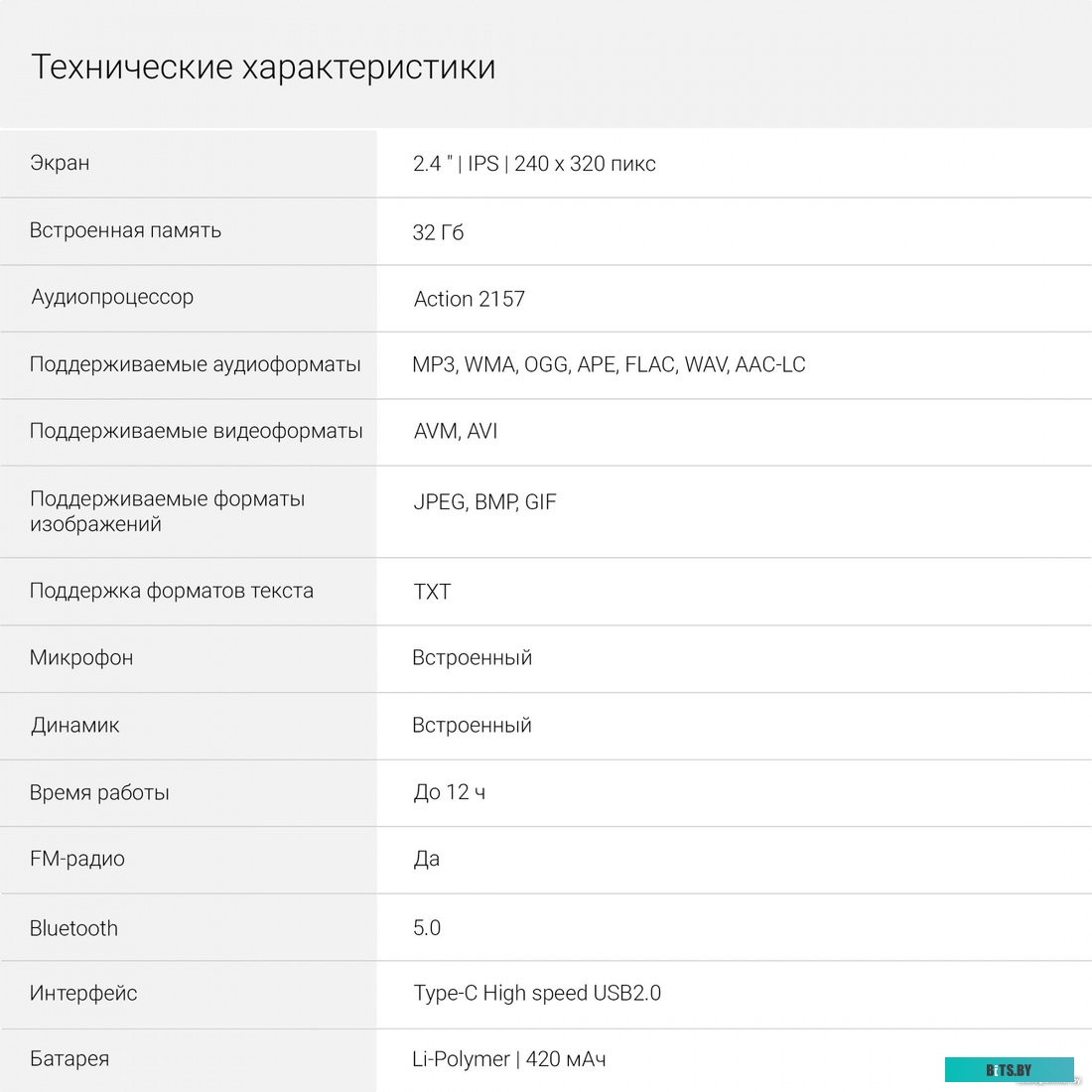Select the "Action 2157" value
This screenshot has width=1092, height=1092.
point(469,299)
